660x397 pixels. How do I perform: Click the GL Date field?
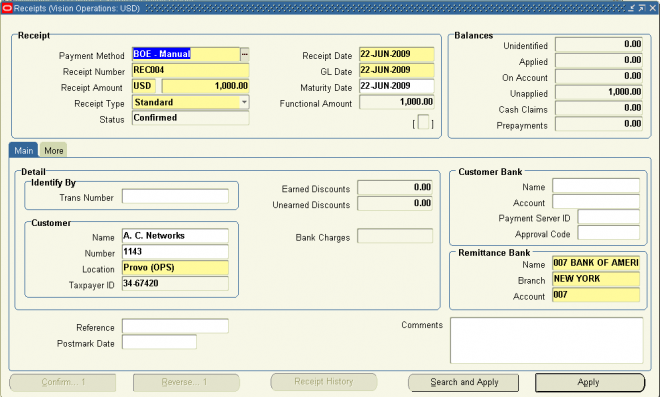[397, 70]
